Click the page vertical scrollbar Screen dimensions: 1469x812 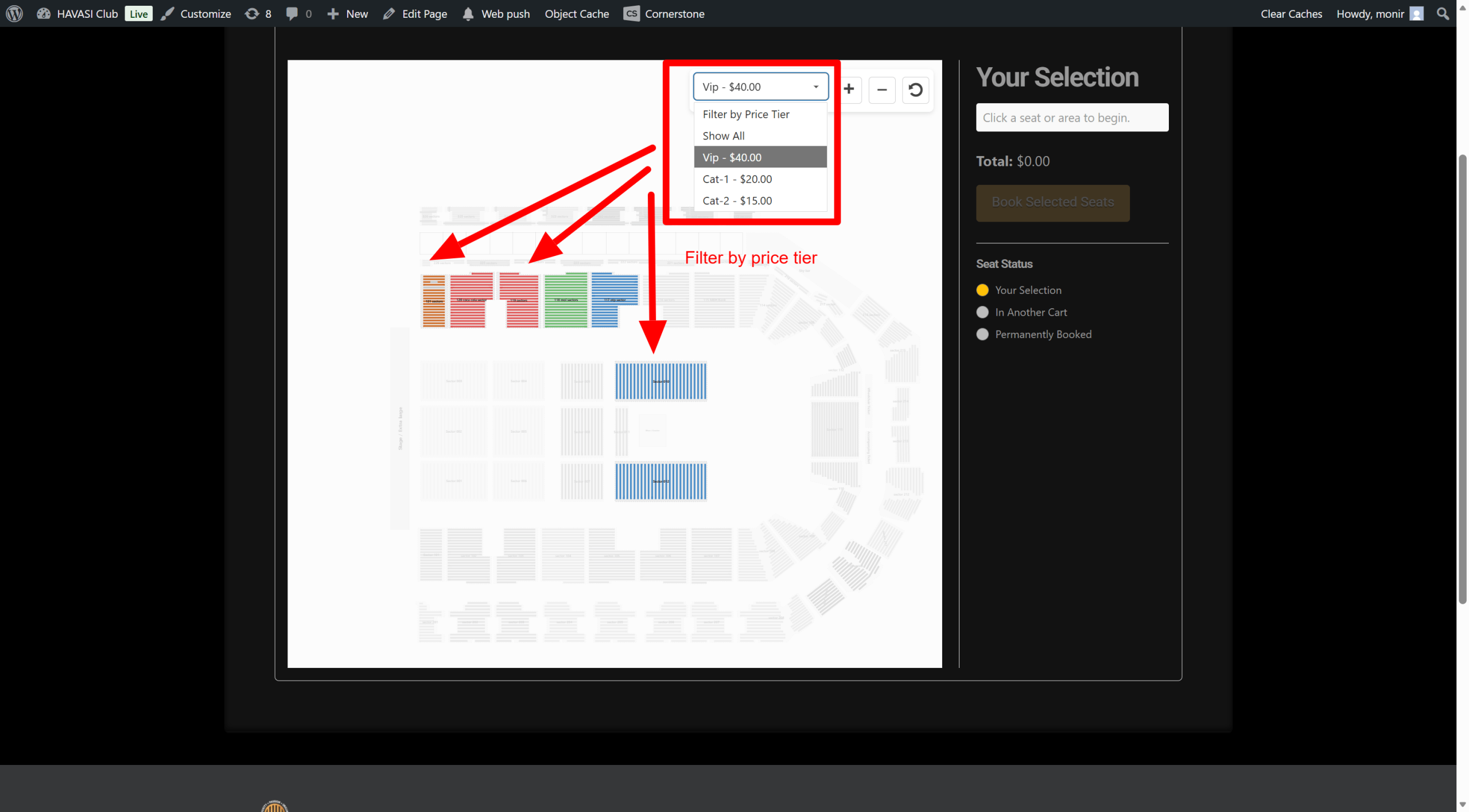1462,379
